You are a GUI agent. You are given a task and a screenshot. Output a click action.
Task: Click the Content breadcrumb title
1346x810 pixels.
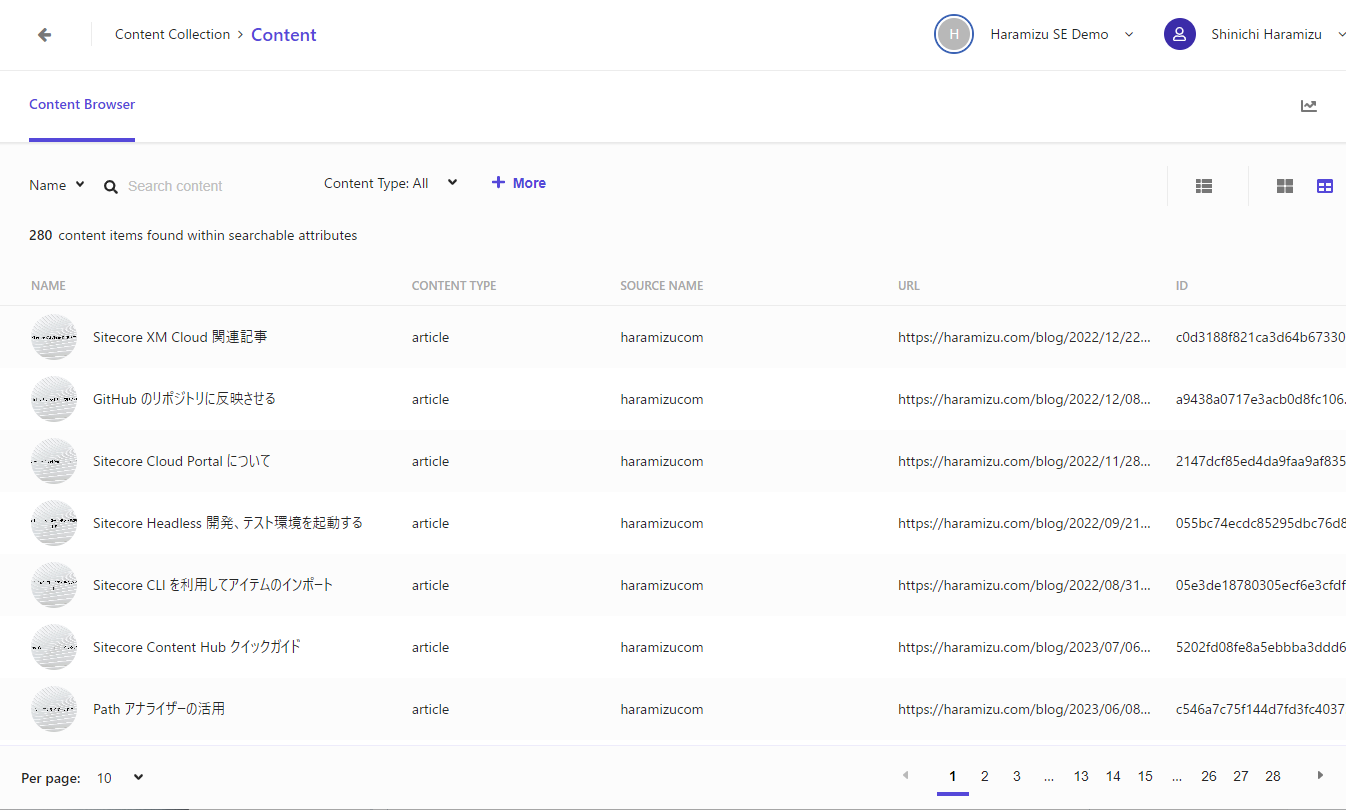click(x=284, y=35)
